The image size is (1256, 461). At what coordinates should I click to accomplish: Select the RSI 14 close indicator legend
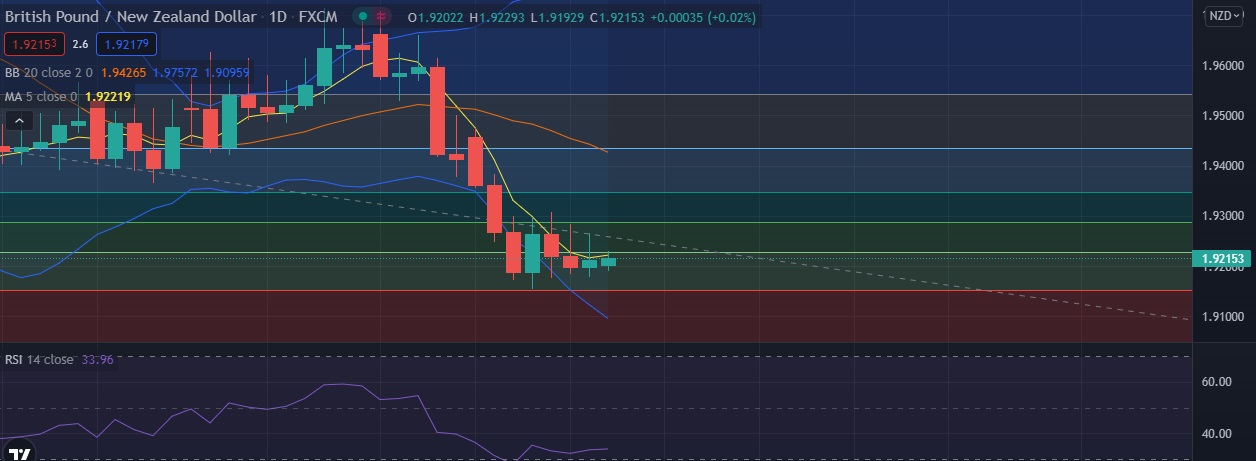pos(39,359)
